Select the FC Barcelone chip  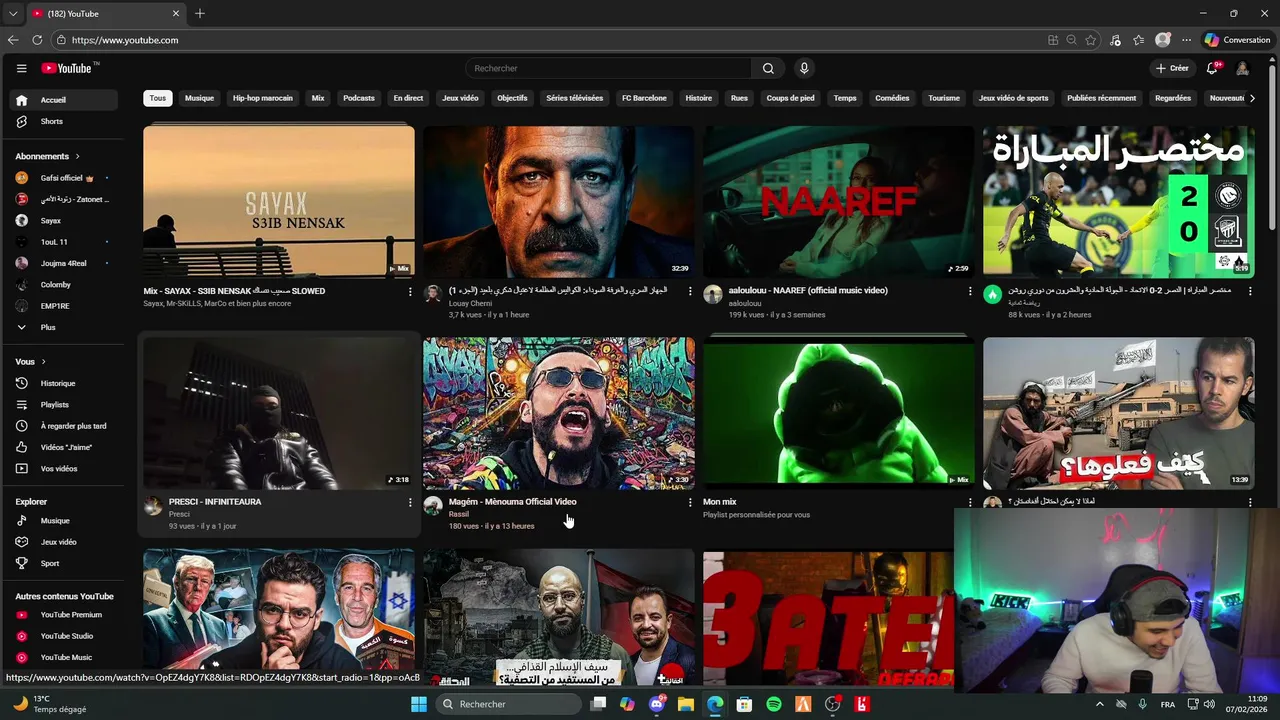pos(644,98)
